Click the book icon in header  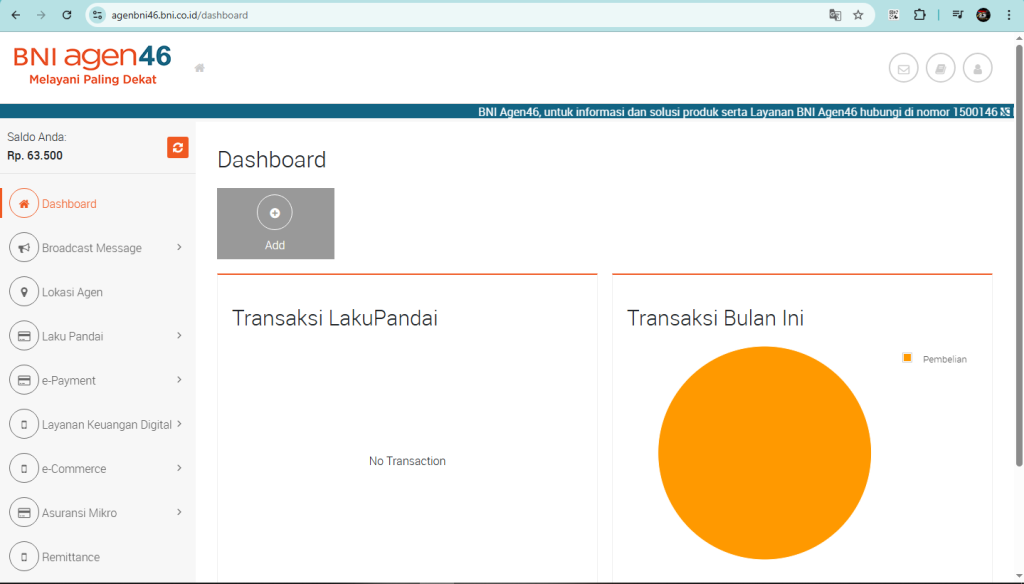[x=940, y=69]
